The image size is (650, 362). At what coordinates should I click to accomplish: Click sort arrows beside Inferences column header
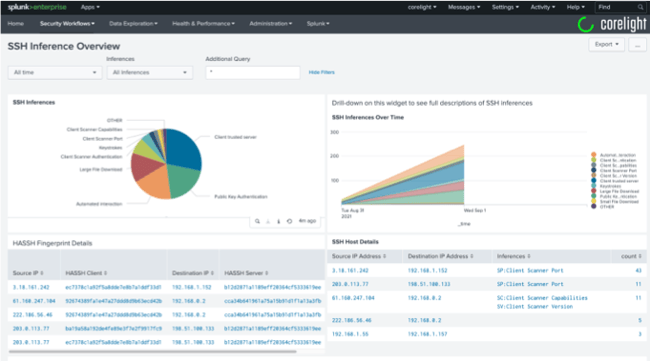pyautogui.click(x=529, y=256)
